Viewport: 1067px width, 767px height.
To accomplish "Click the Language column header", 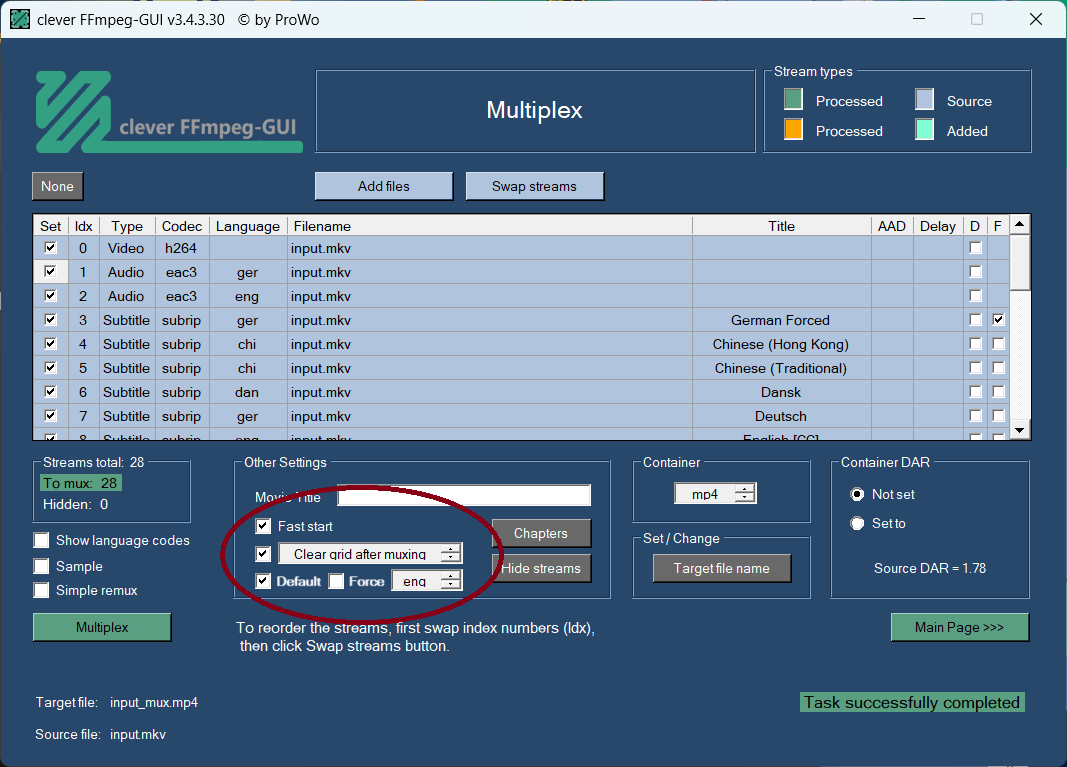I will point(248,226).
